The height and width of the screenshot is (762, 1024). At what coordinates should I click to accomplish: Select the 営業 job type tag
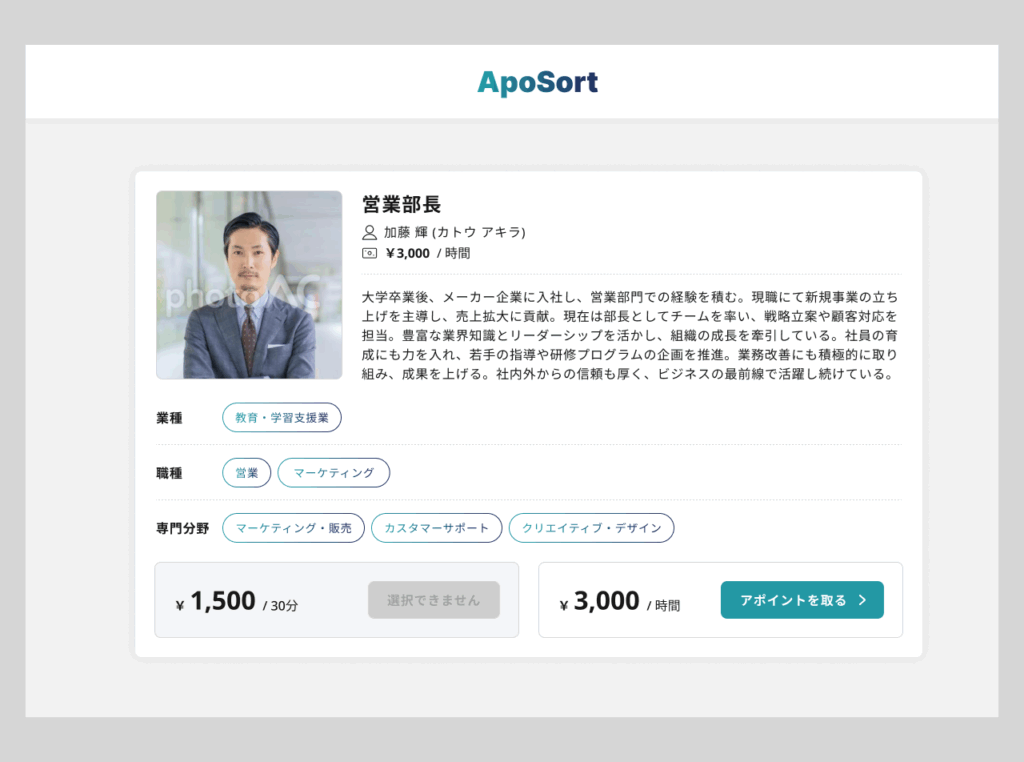(x=246, y=473)
